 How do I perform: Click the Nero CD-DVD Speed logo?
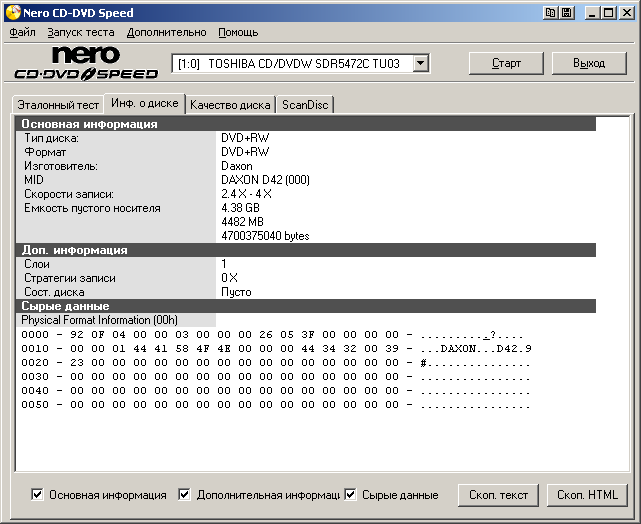click(x=86, y=63)
